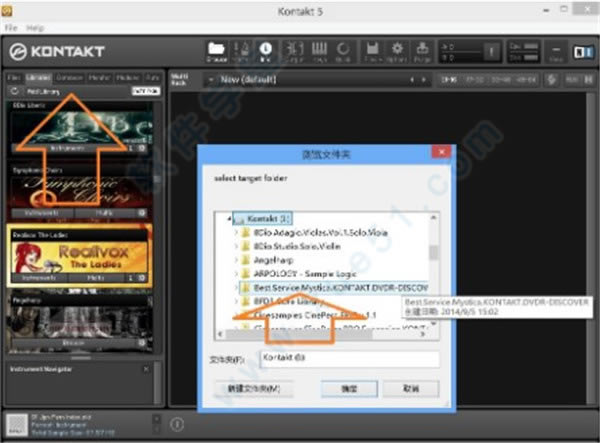This screenshot has width=600, height=443.
Task: Show the Output mixer section icon
Action: (x=294, y=52)
